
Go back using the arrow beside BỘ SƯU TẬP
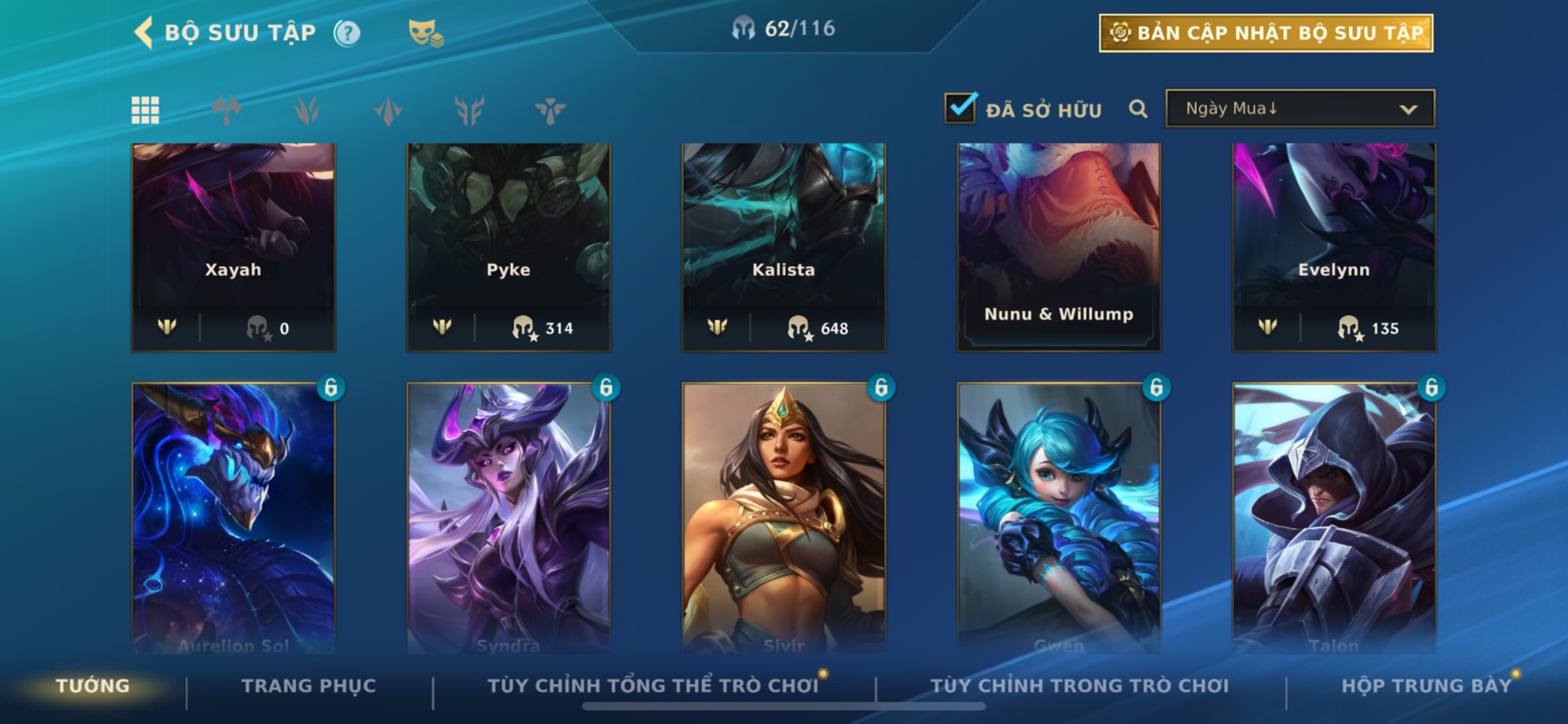143,33
